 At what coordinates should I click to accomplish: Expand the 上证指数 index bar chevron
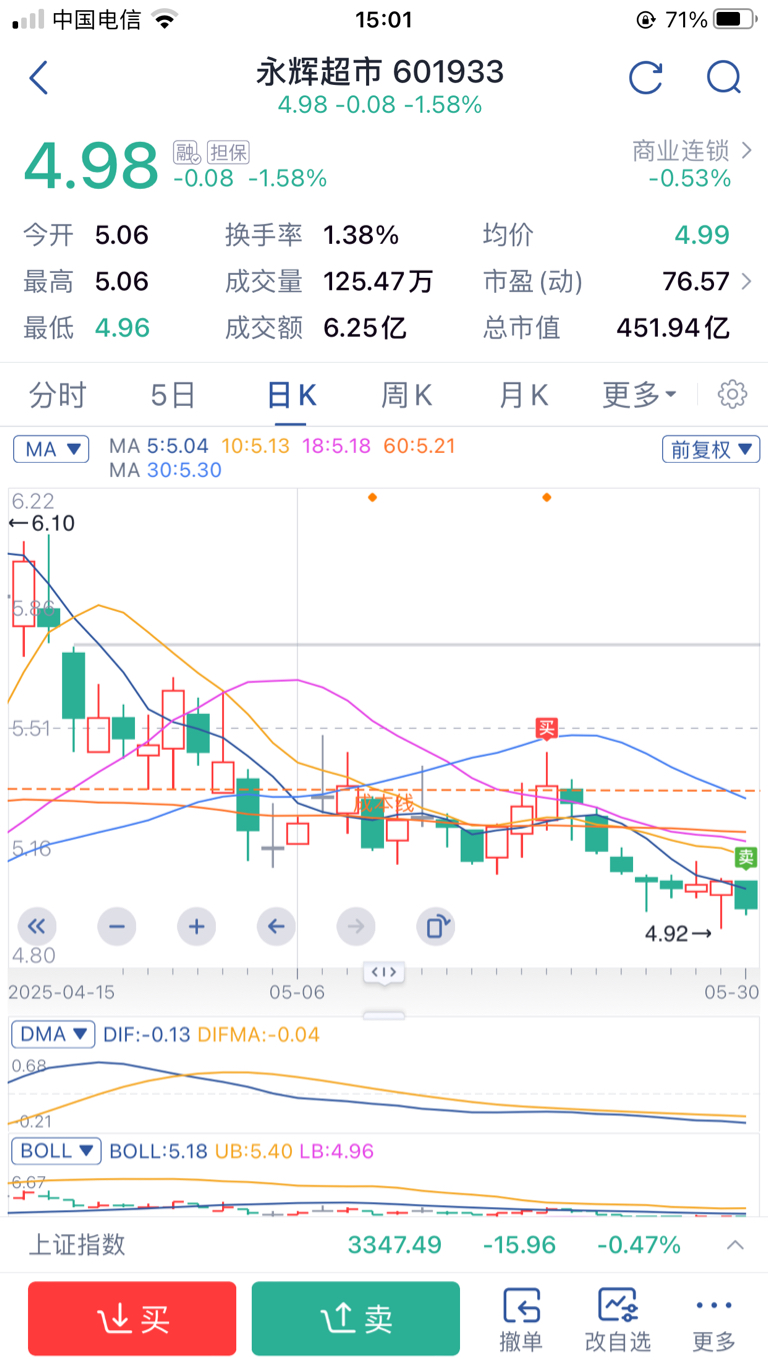(735, 1245)
